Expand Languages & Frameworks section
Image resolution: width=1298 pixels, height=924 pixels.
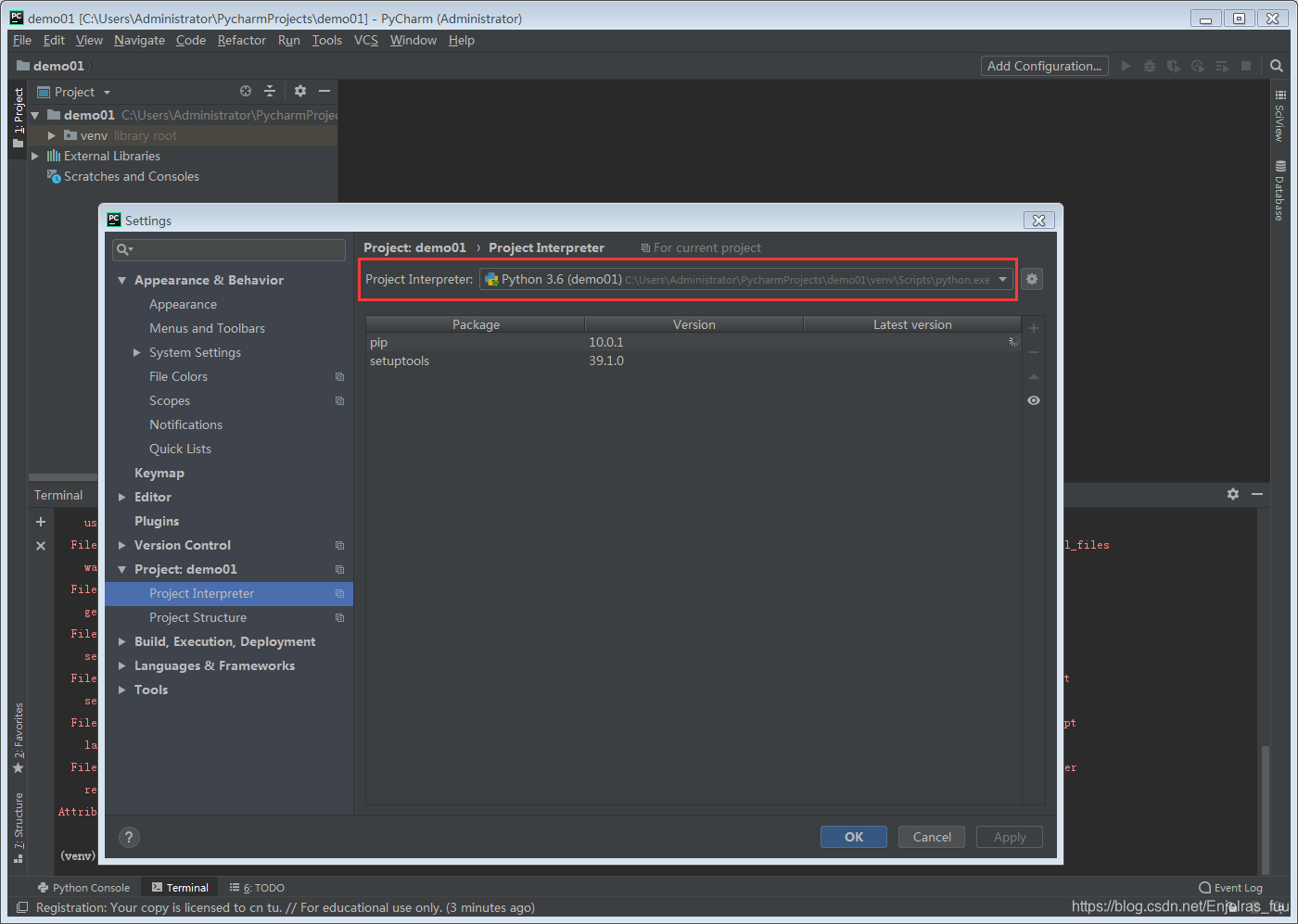click(x=122, y=665)
